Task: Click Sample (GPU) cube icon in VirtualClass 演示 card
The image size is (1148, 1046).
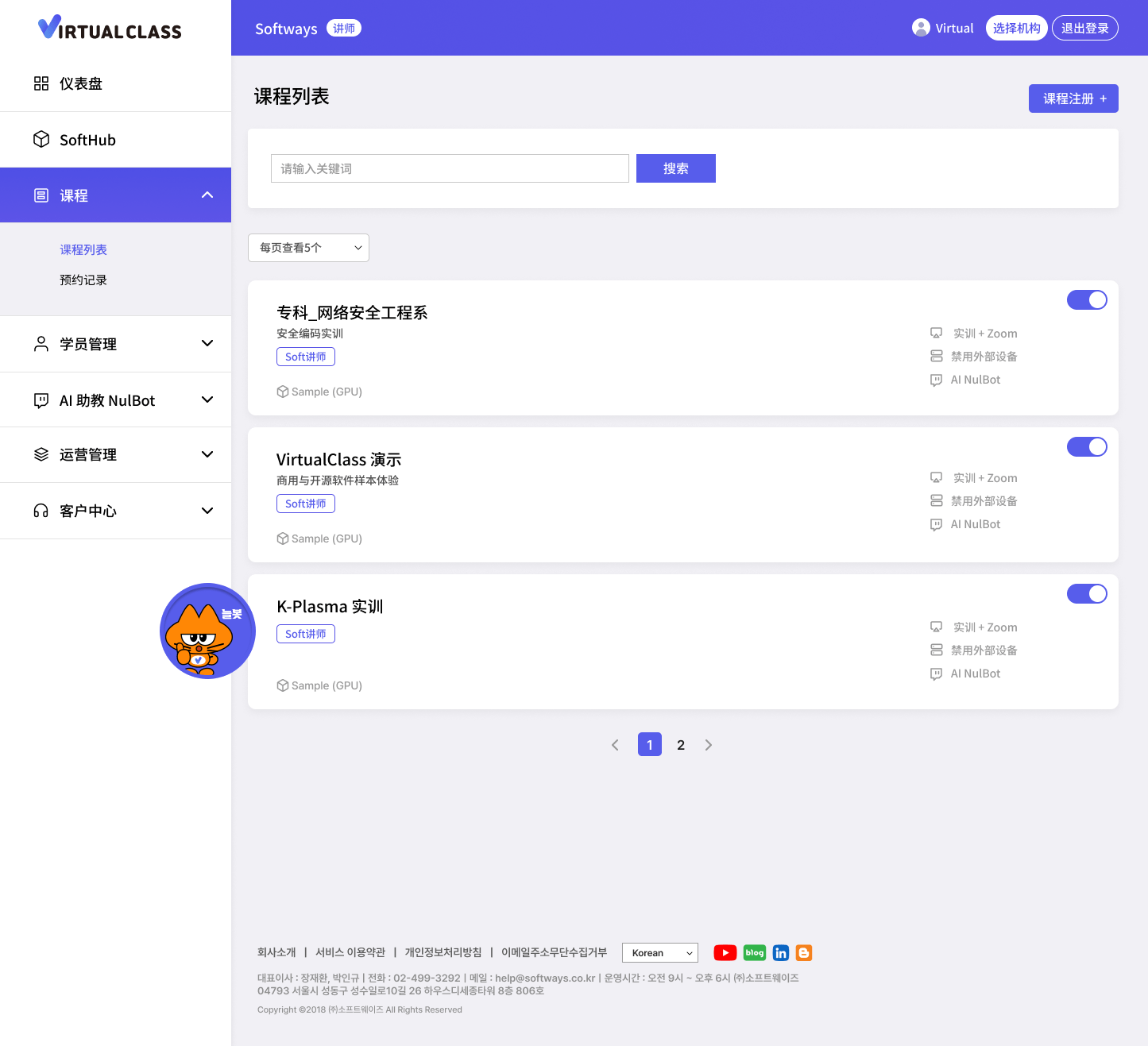Action: [283, 538]
